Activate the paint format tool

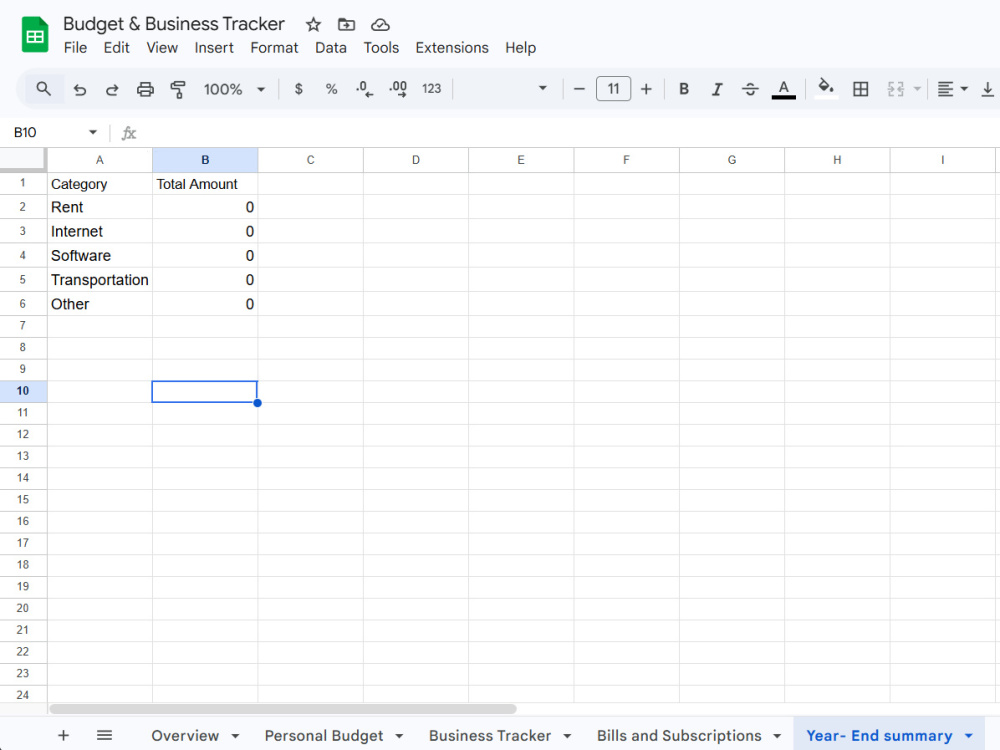[178, 89]
